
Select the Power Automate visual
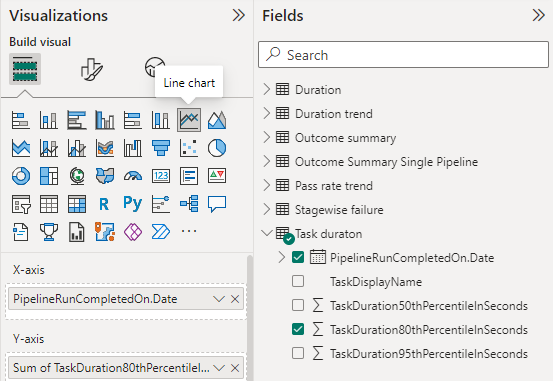(x=161, y=232)
